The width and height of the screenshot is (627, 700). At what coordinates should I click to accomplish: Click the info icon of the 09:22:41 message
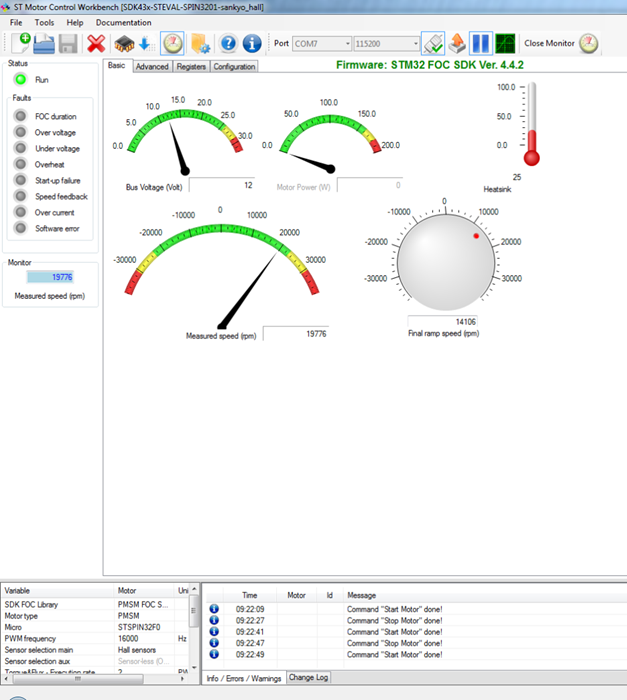tap(214, 631)
